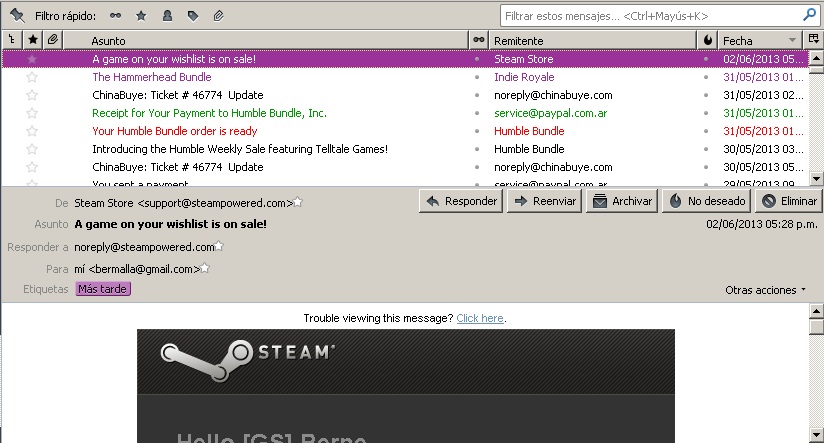This screenshot has height=443, width=824.
Task: Sort by junk flame column header
Action: click(x=708, y=40)
